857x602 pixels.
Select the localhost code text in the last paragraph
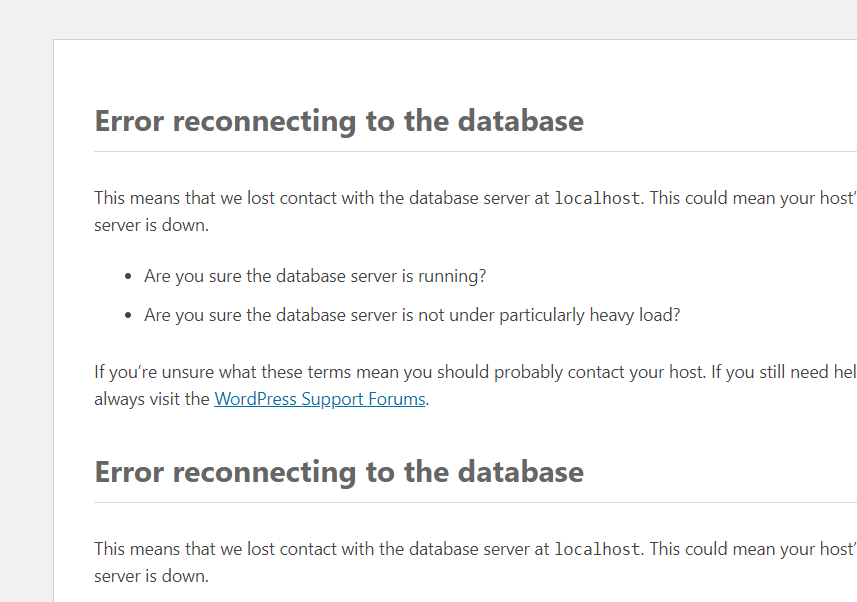[597, 549]
